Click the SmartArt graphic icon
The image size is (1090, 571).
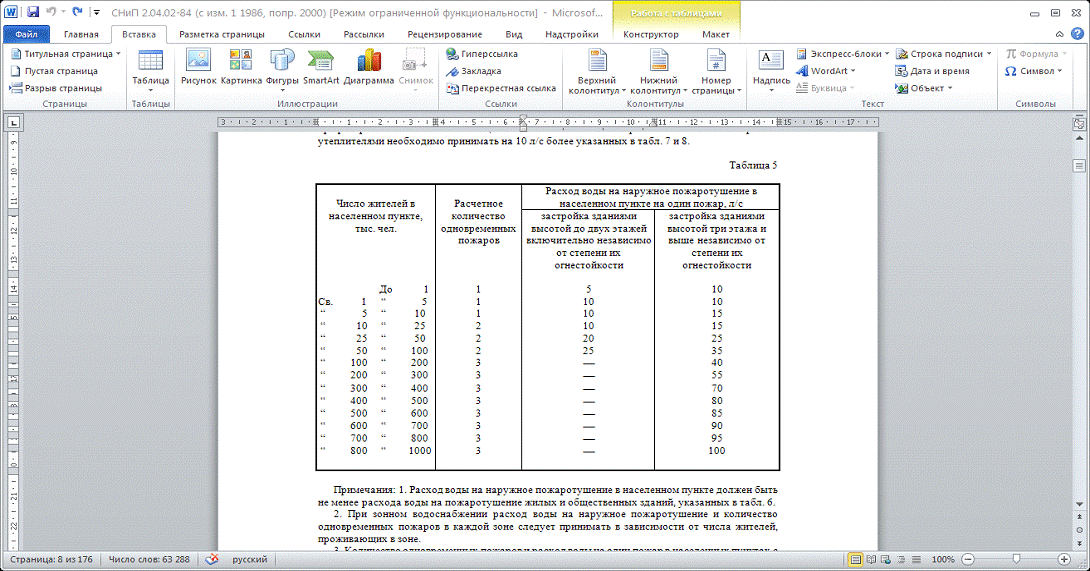[x=321, y=67]
